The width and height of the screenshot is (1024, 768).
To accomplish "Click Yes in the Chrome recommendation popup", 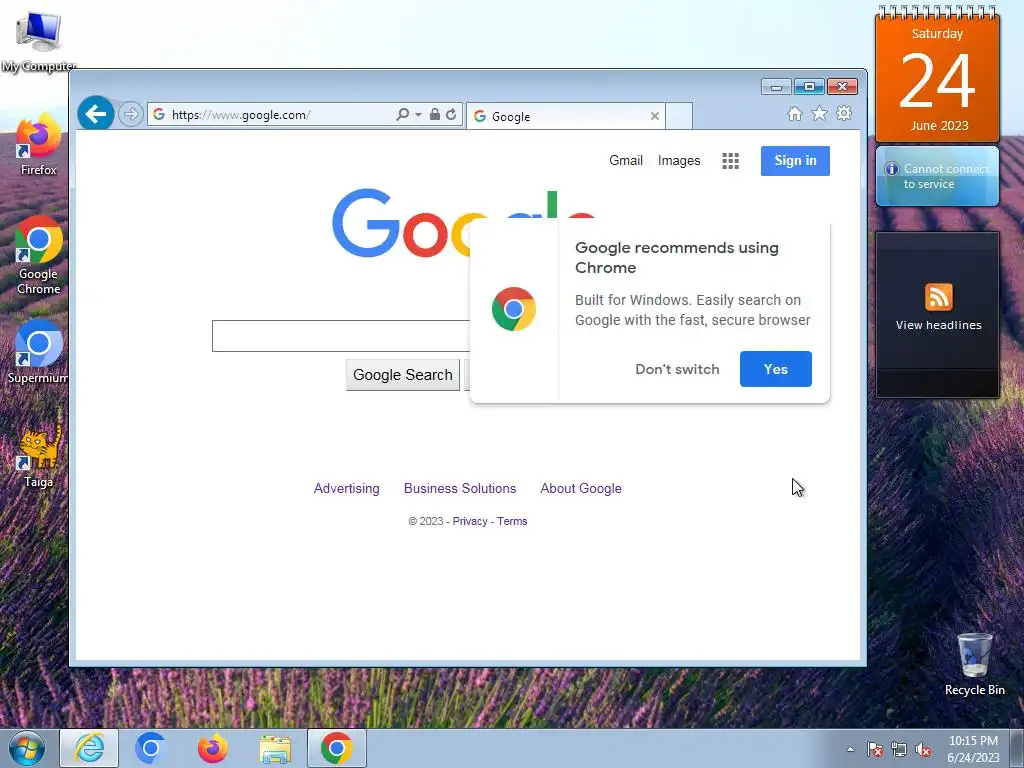I will [776, 369].
